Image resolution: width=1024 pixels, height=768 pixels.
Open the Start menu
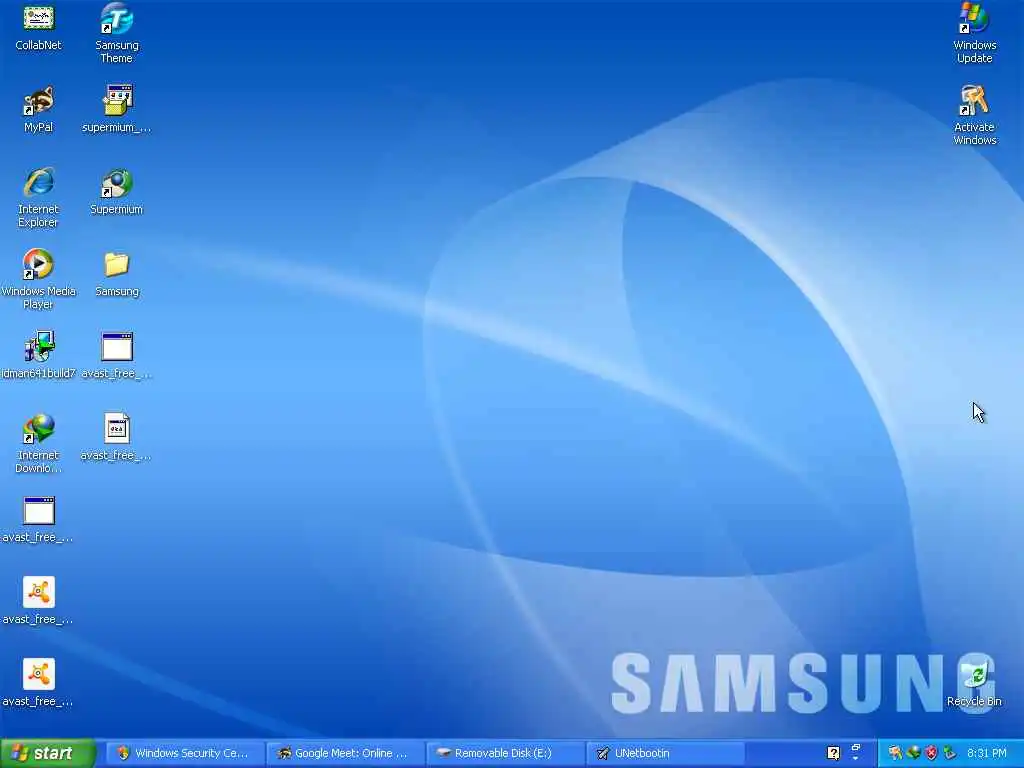(48, 753)
